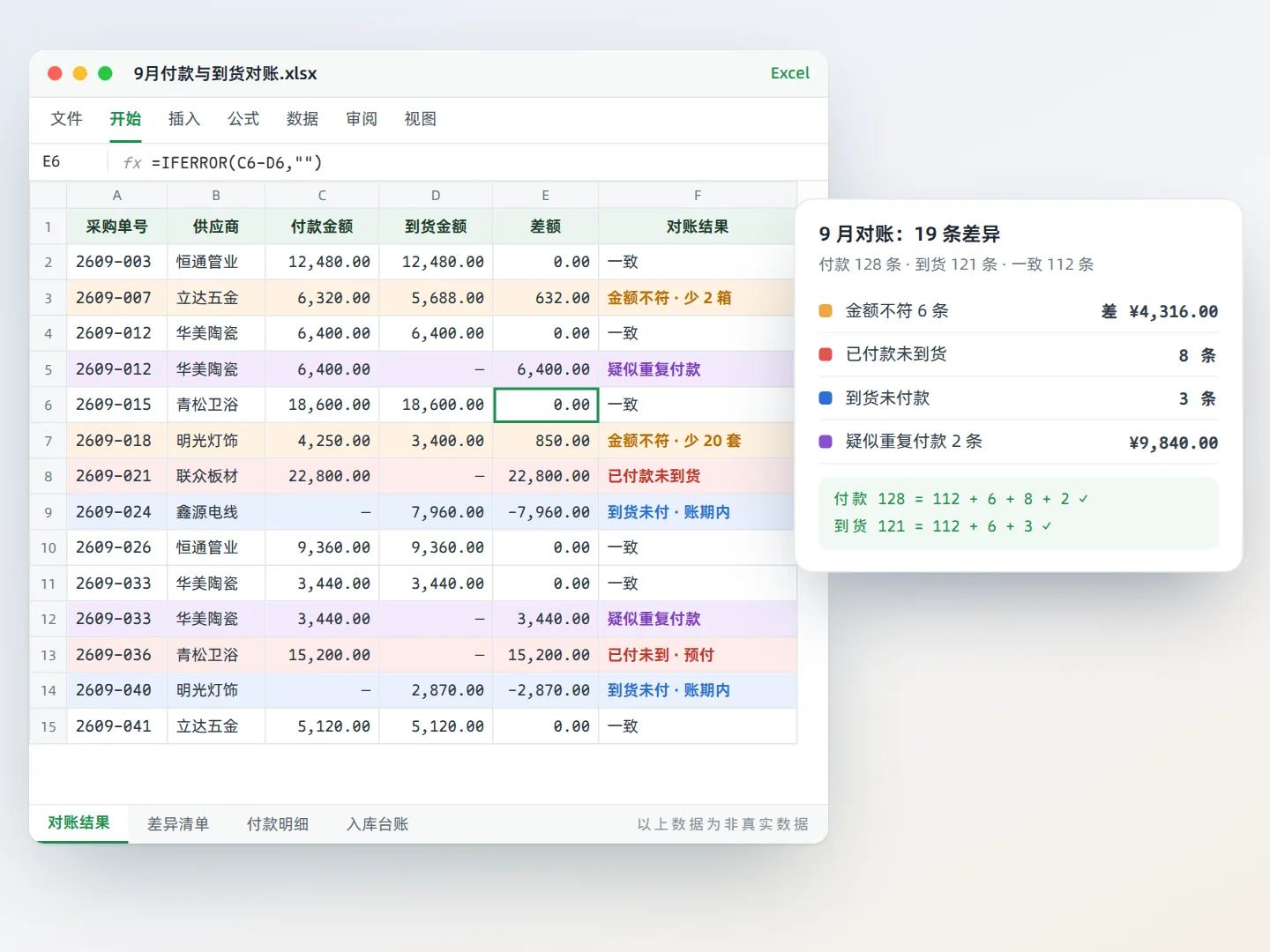The image size is (1270, 952).
Task: Select column C by its header letter
Action: 322,196
